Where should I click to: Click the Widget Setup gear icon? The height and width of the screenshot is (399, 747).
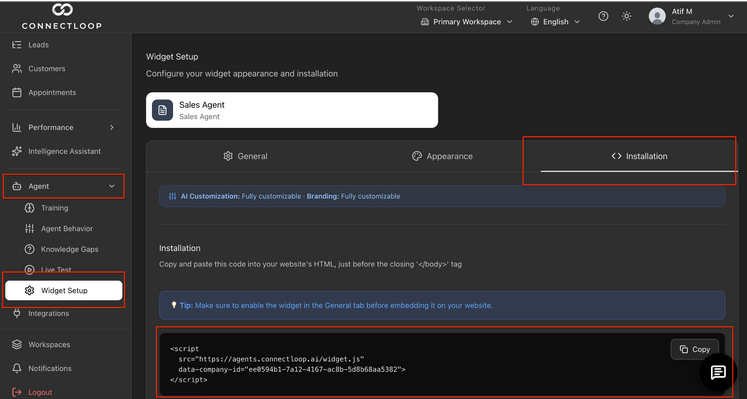coord(30,290)
